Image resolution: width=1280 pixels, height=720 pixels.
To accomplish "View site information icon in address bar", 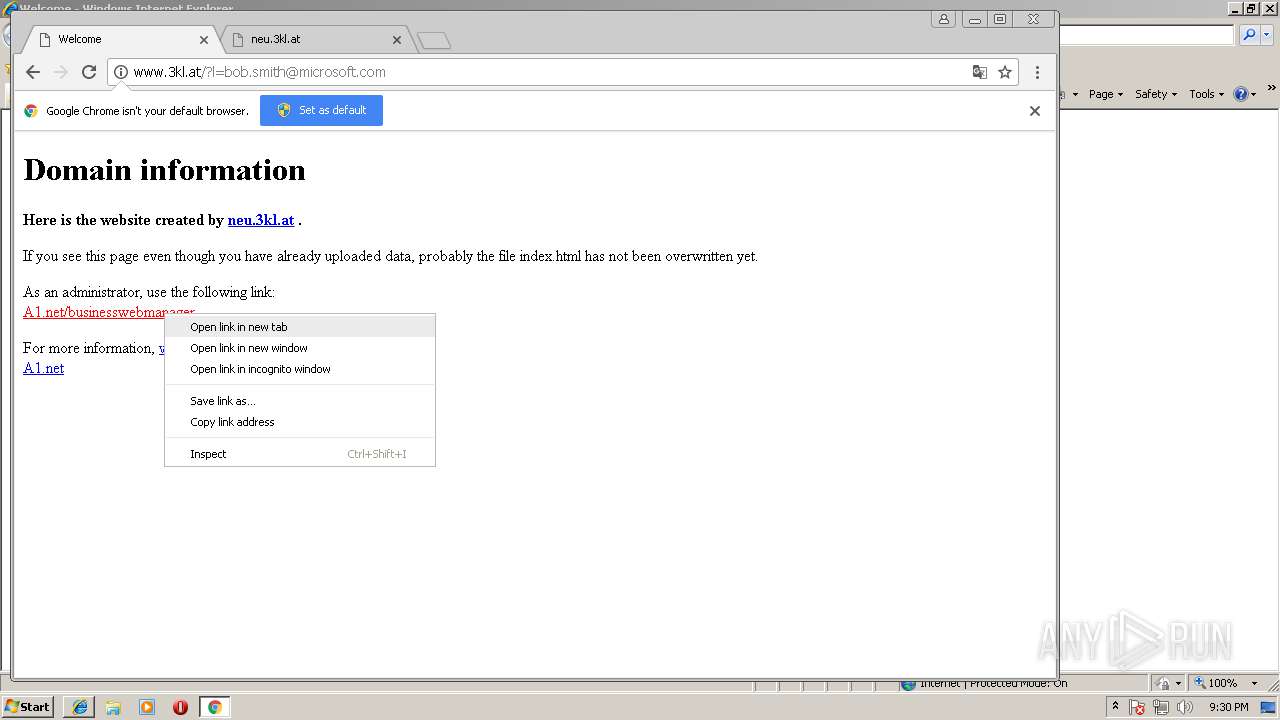I will click(x=121, y=72).
